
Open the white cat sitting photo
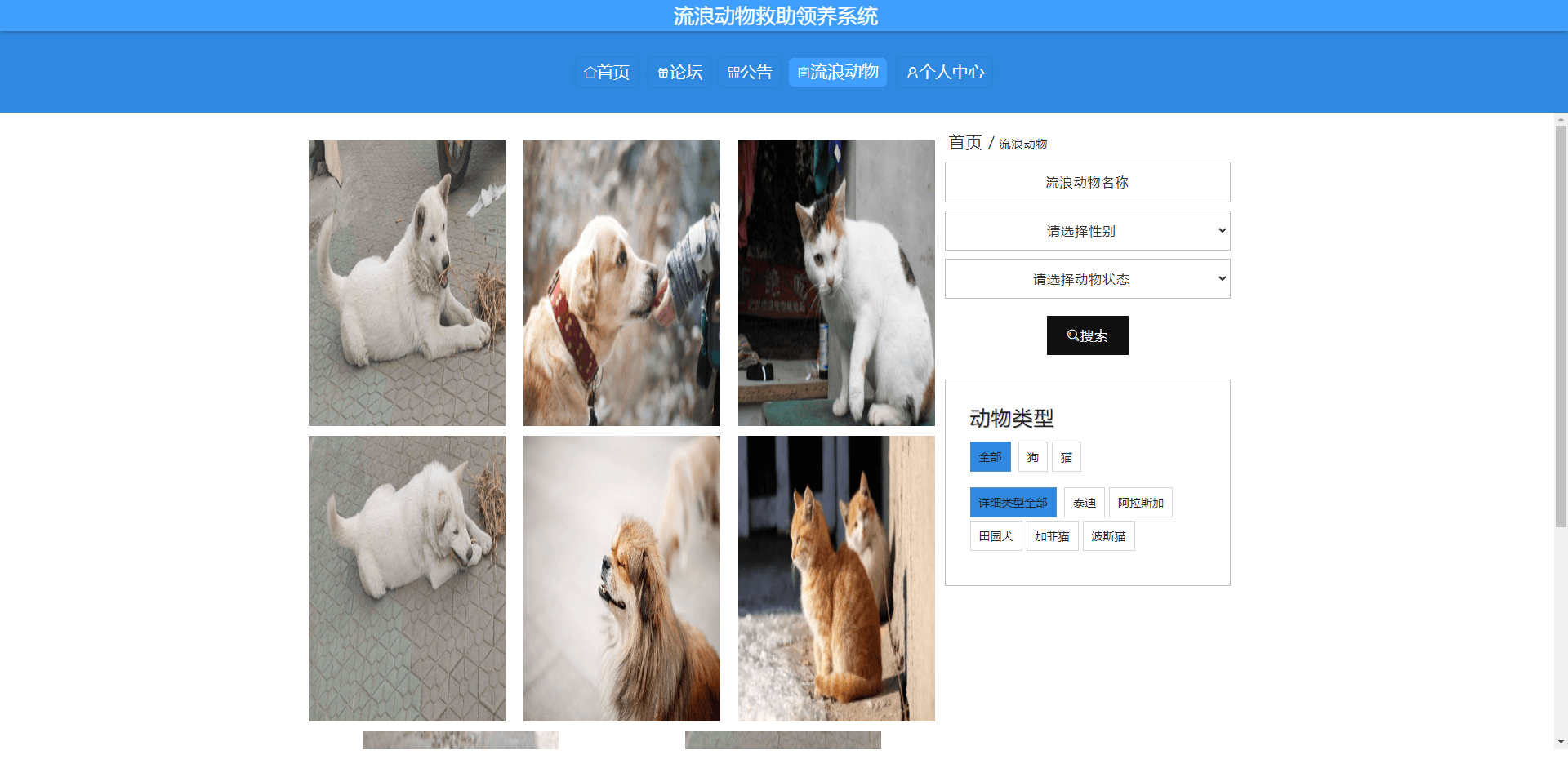tap(836, 282)
